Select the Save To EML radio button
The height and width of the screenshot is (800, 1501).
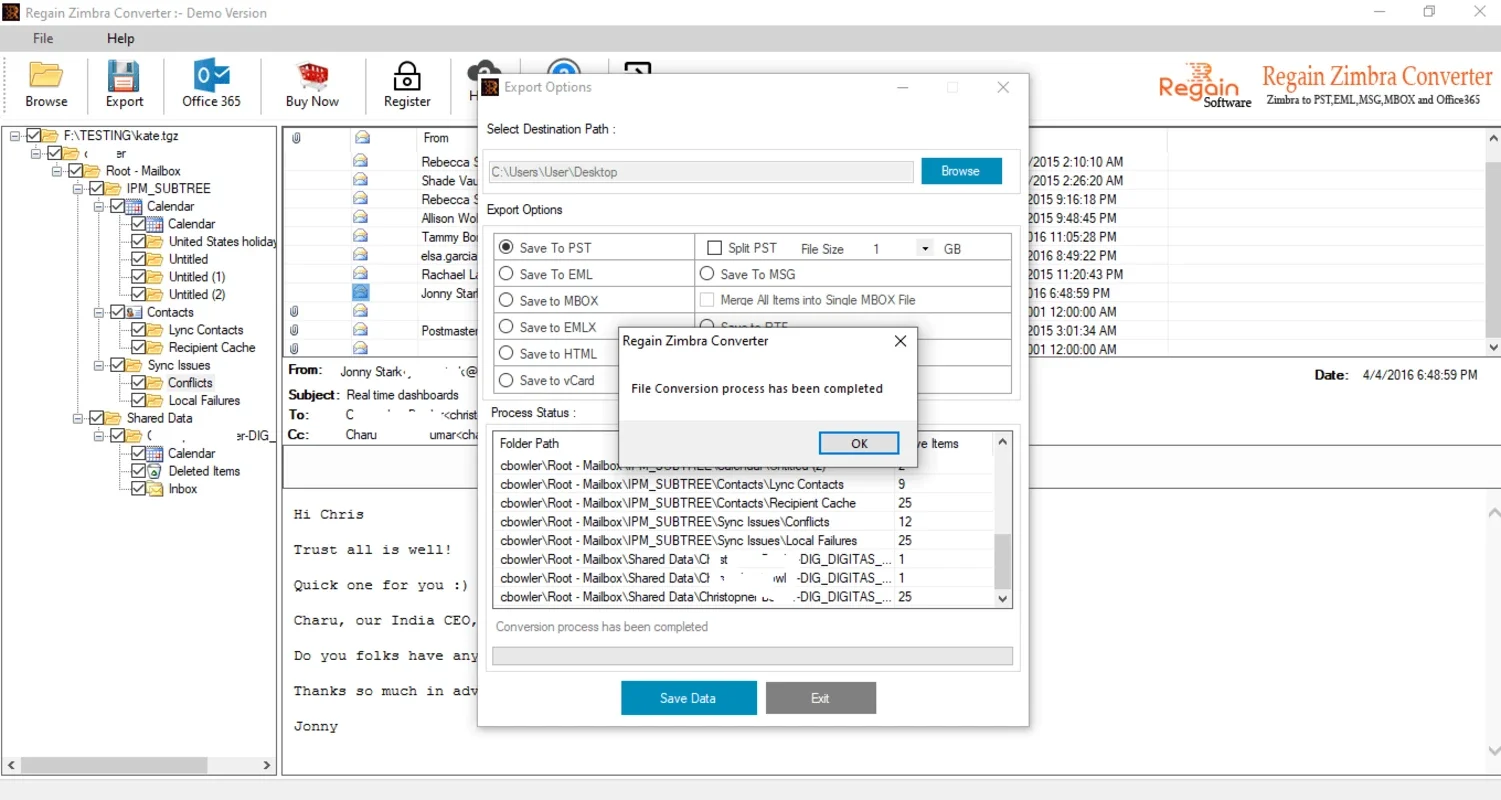click(506, 273)
